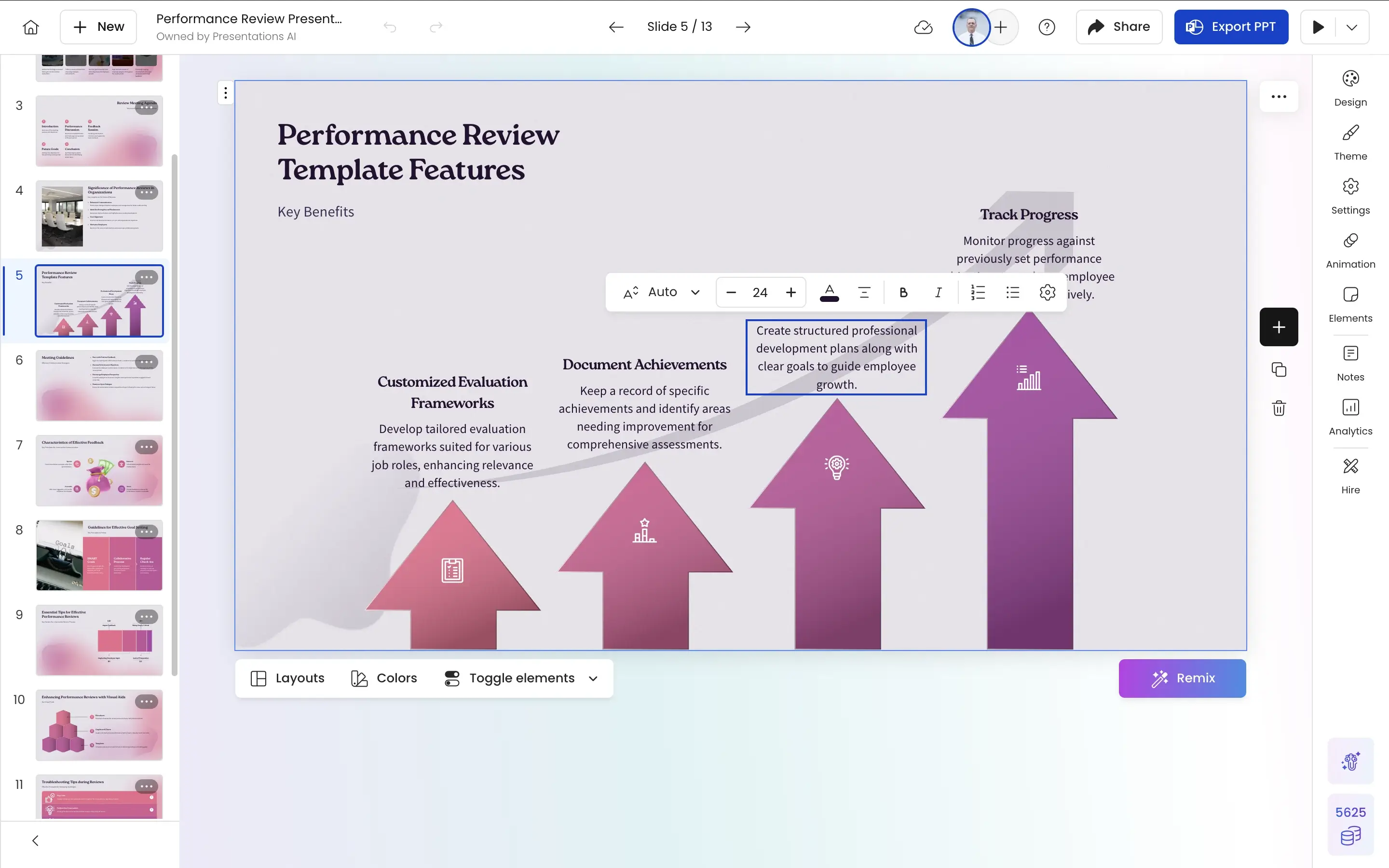Open the Hire panel

[x=1350, y=476]
